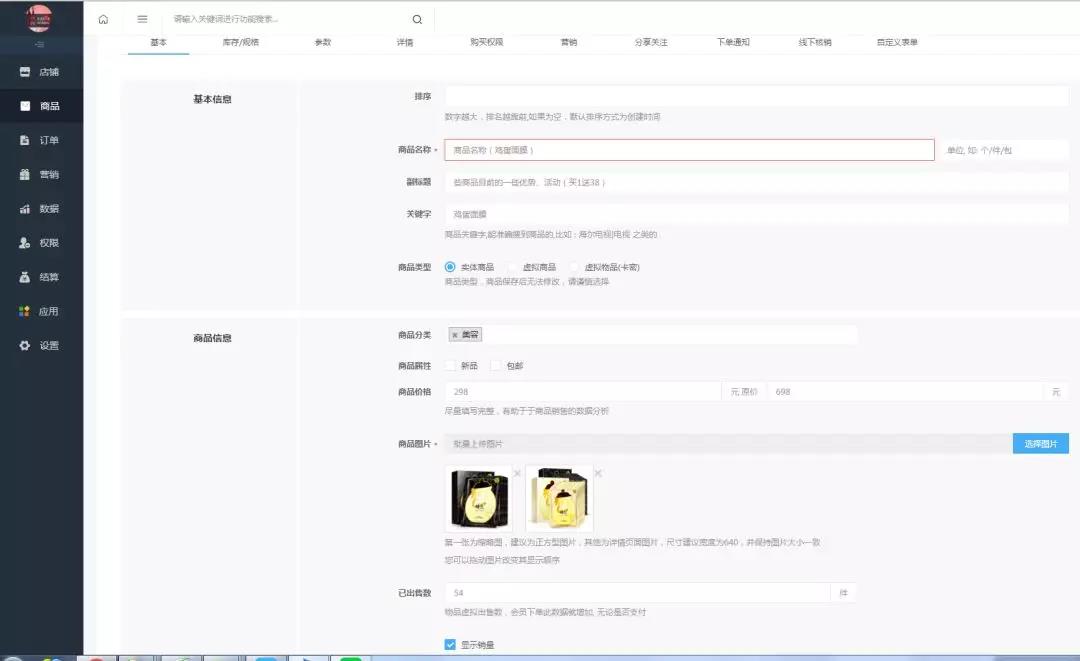1080x661 pixels.
Task: Uncheck the 显示销量 checkbox
Action: click(x=450, y=645)
